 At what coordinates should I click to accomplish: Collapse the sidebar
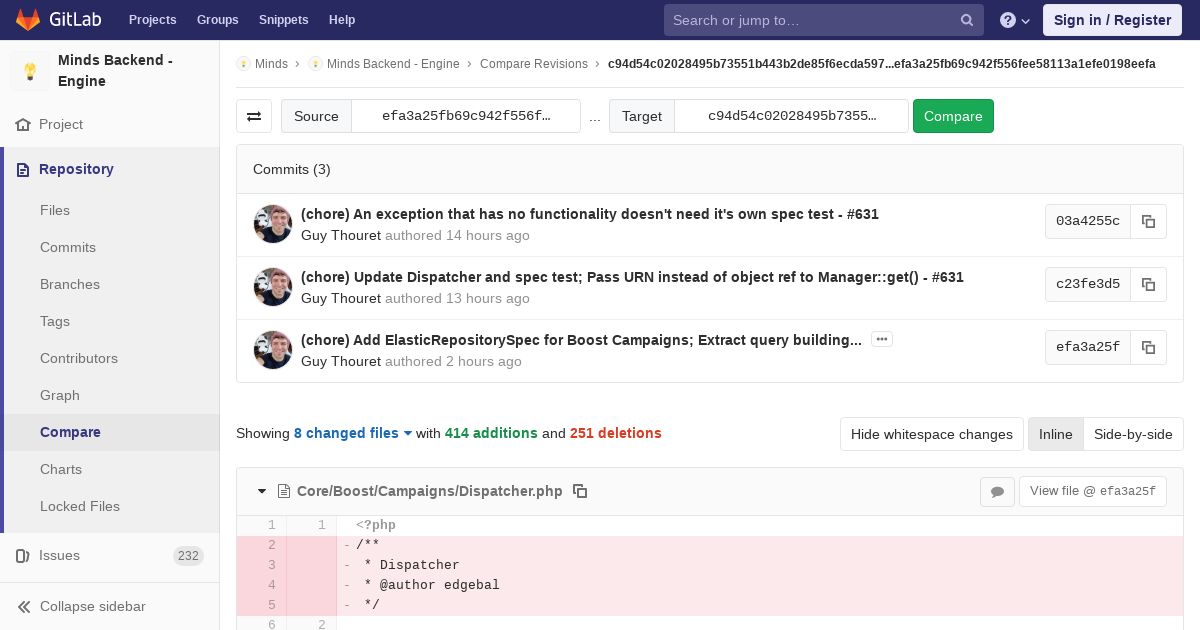(x=92, y=606)
